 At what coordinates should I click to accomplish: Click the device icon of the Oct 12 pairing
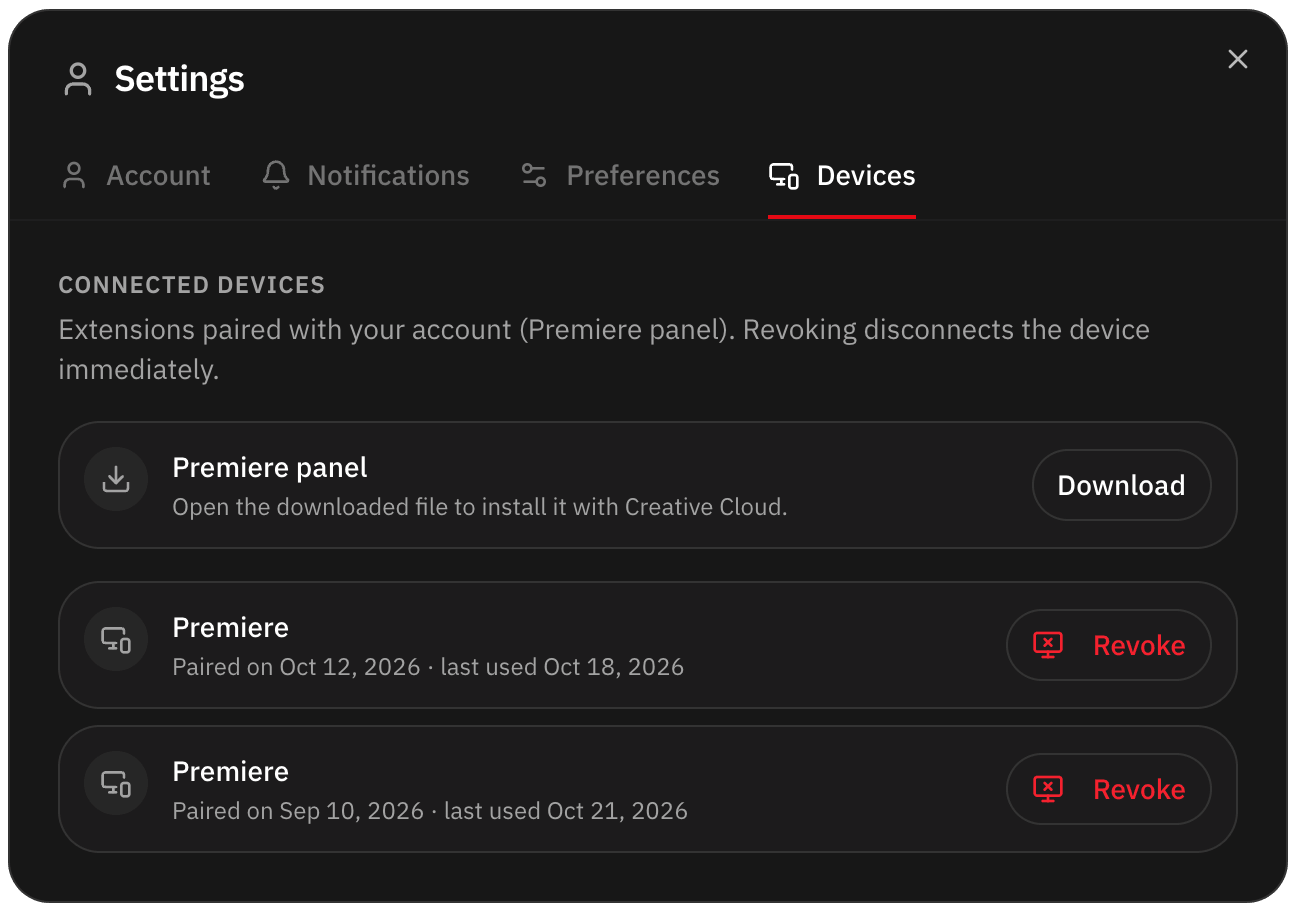coord(116,639)
